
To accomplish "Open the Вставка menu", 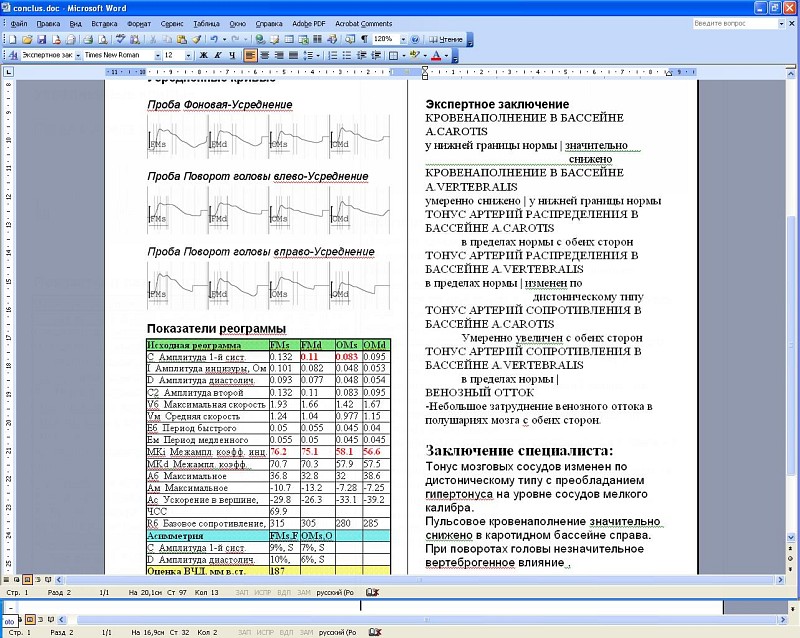I will tap(104, 23).
